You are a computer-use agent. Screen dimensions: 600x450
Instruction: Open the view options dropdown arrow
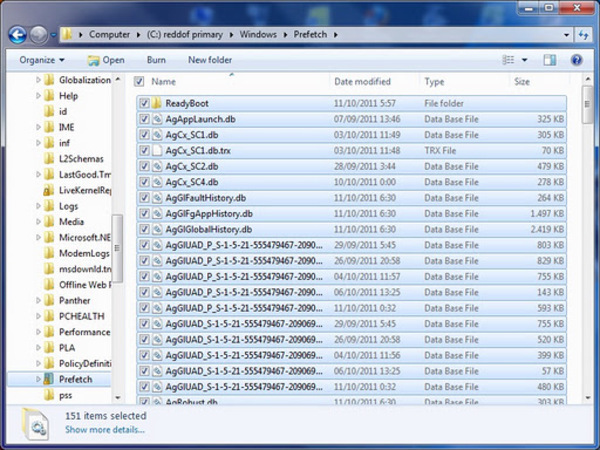click(x=525, y=60)
